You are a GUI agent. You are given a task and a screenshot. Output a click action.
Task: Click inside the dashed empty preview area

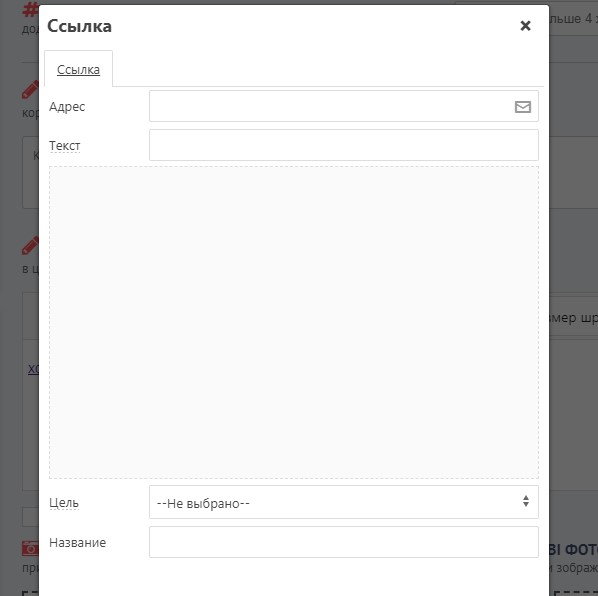294,322
